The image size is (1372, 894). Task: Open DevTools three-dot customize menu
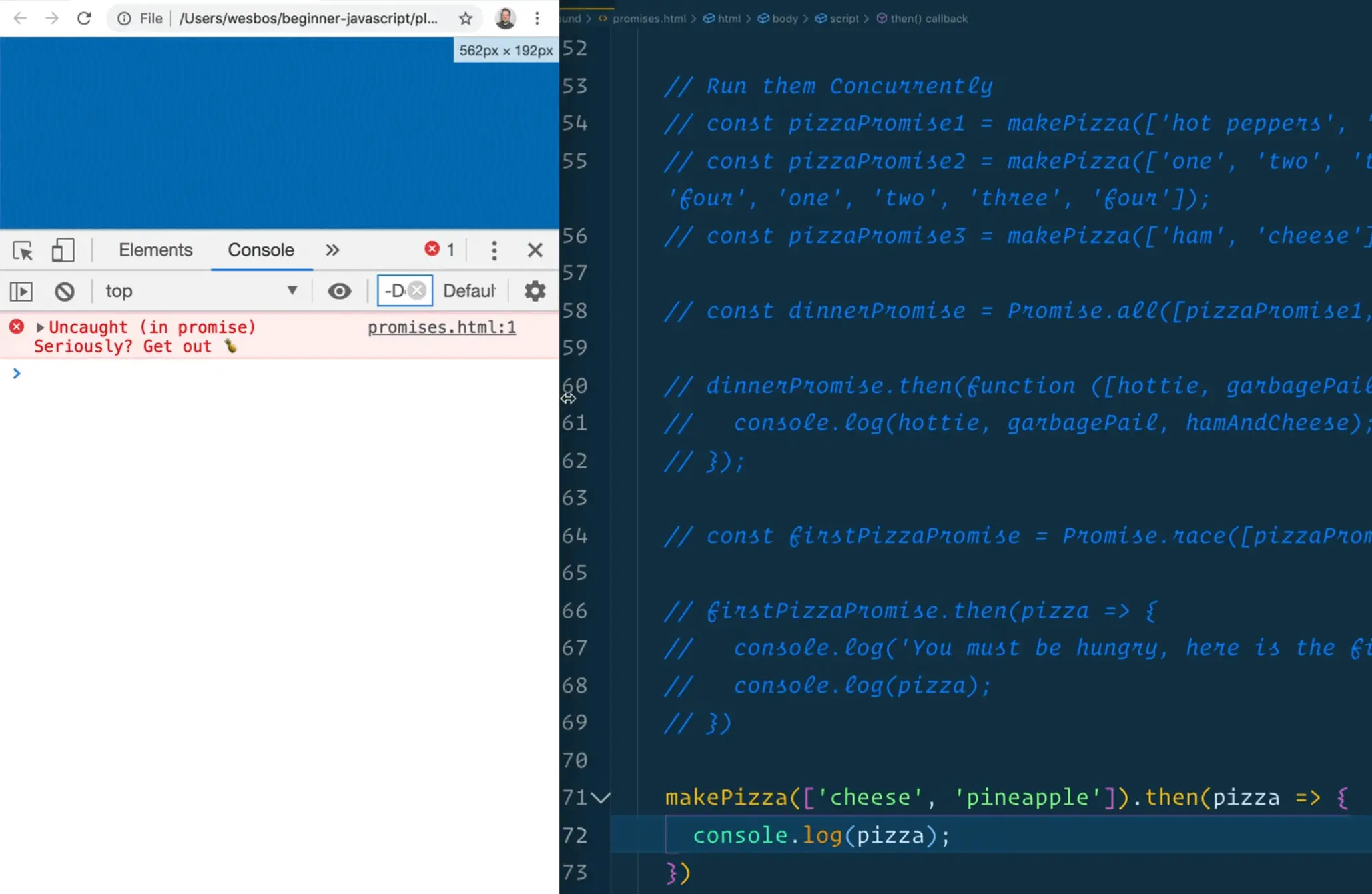pos(494,250)
